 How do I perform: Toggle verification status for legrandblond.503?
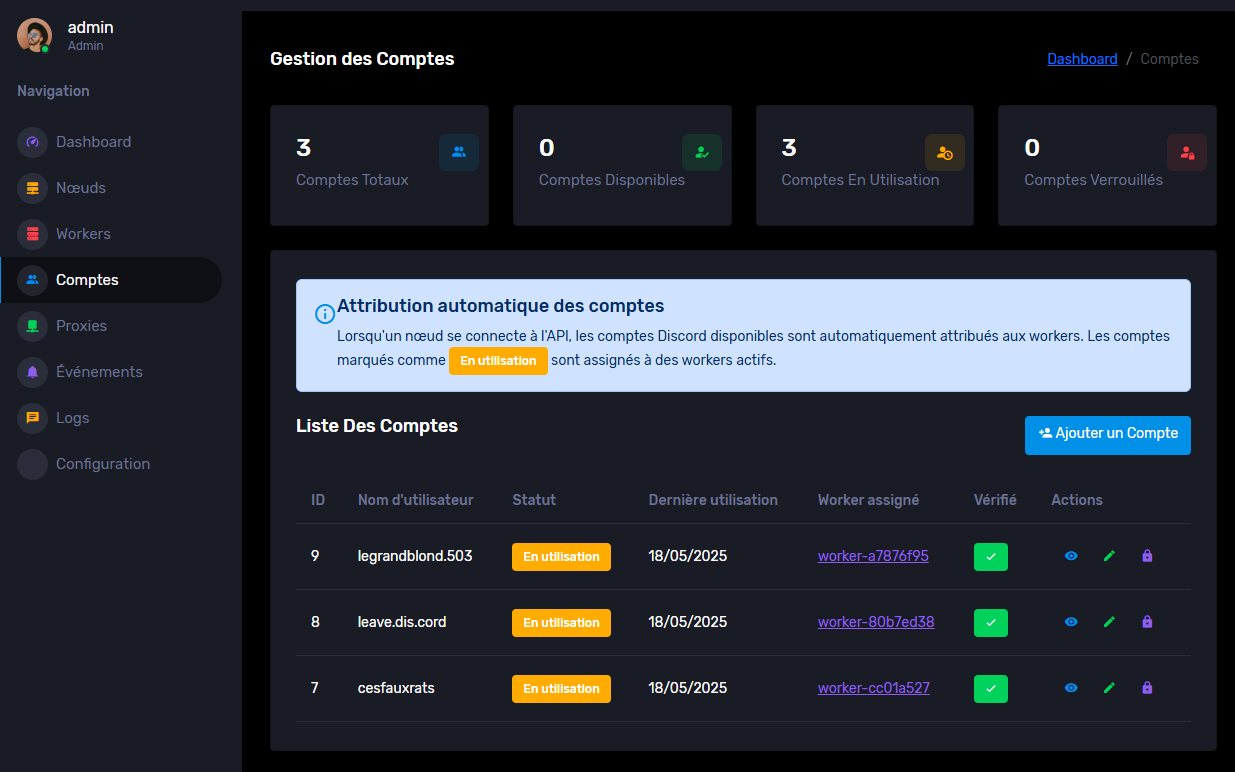point(991,556)
